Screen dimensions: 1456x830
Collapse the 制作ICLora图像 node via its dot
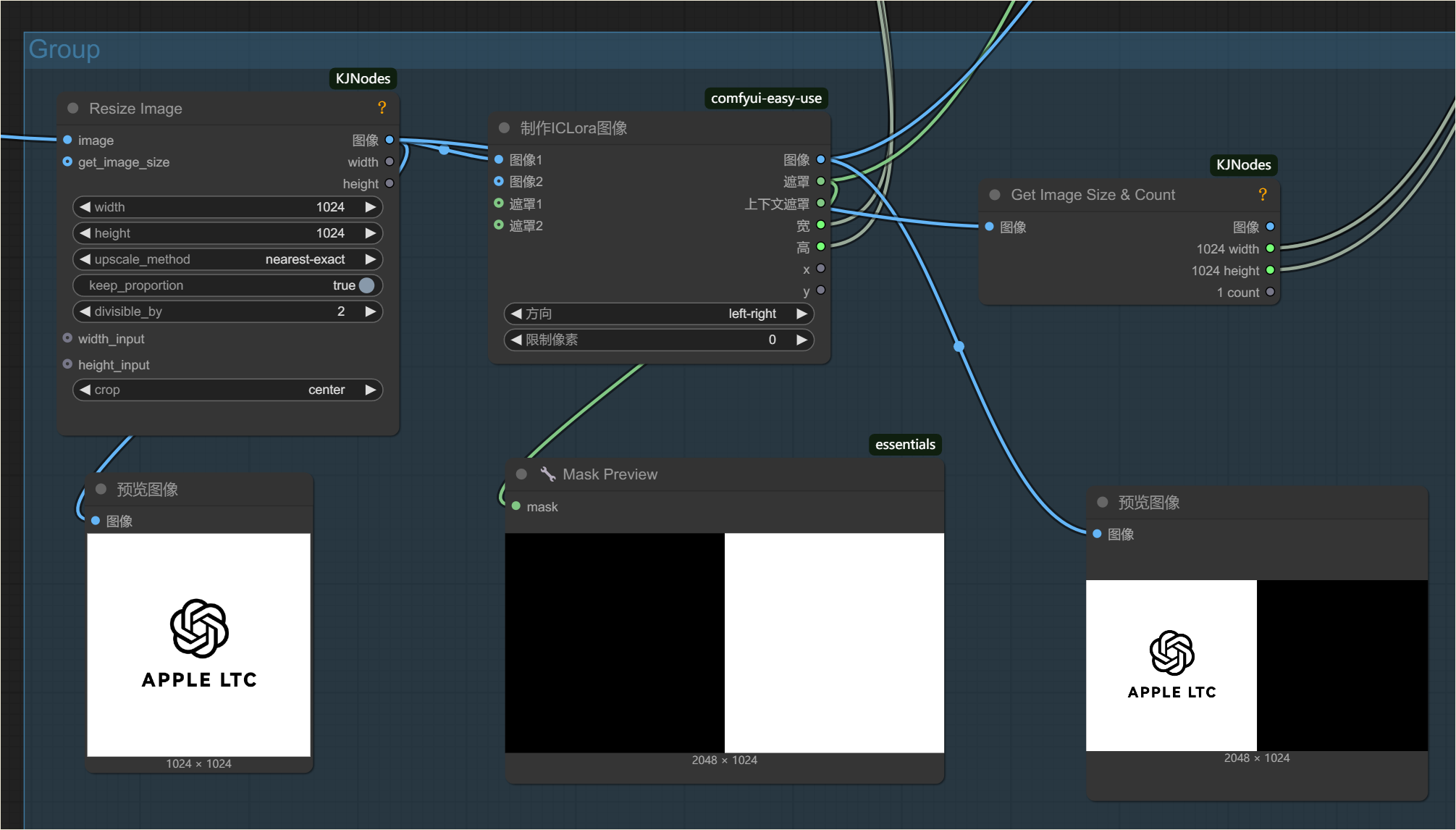point(504,127)
